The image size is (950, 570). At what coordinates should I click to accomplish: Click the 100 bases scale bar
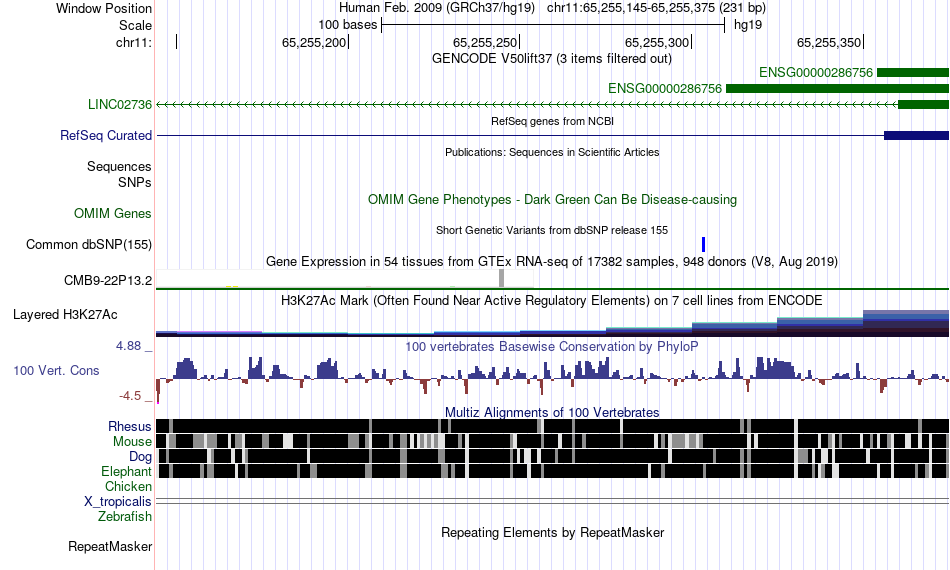(553, 25)
